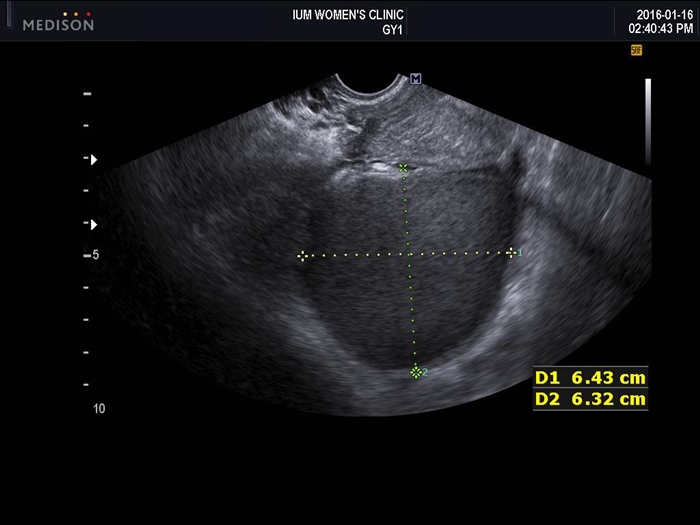The height and width of the screenshot is (525, 700).
Task: Select the top X caliper of measurement 2
Action: 403,168
